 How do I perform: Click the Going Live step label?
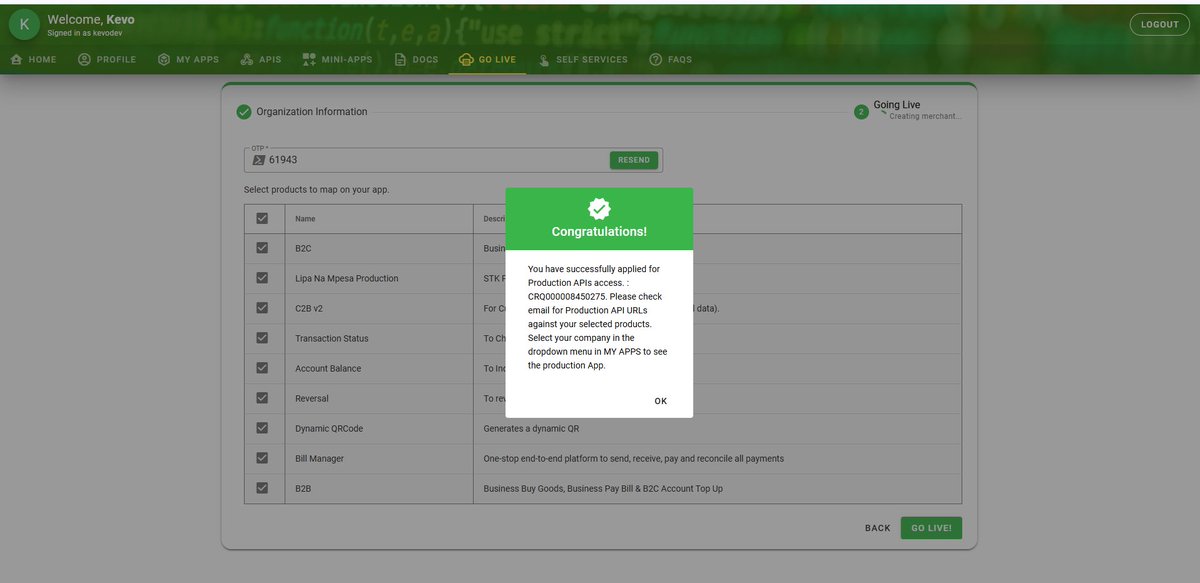[x=897, y=105]
